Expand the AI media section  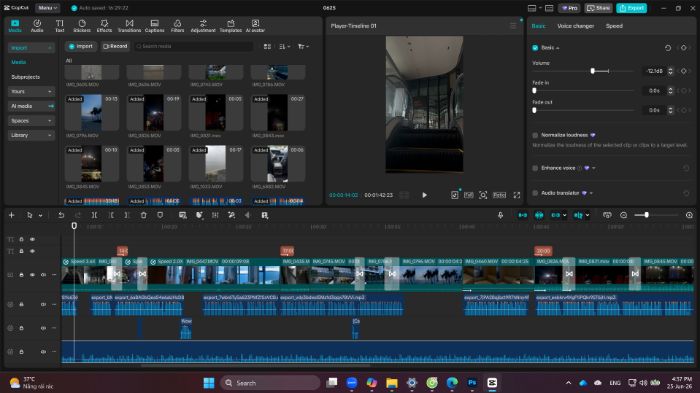coord(31,106)
